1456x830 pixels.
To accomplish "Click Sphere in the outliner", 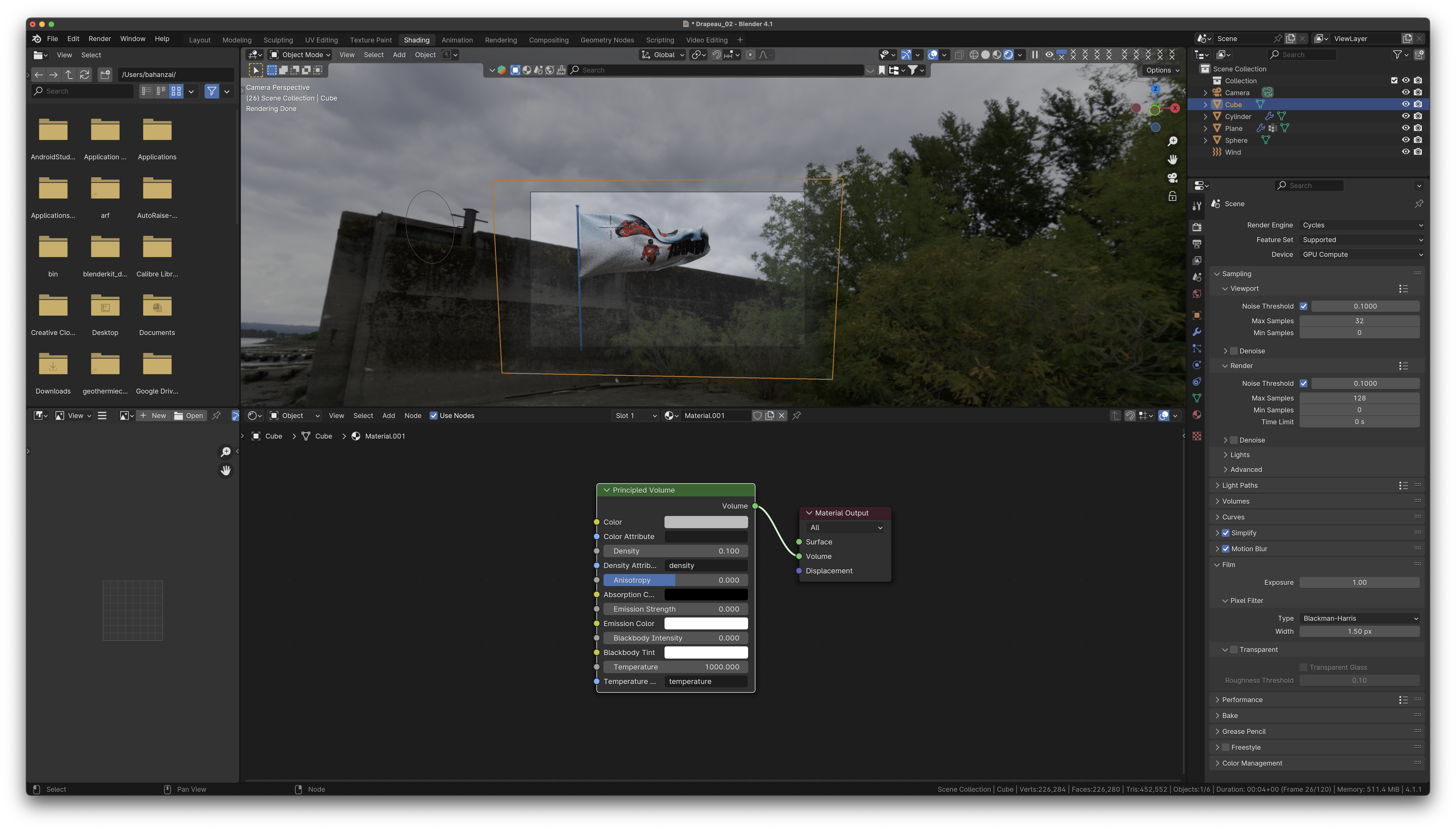I will 1236,140.
